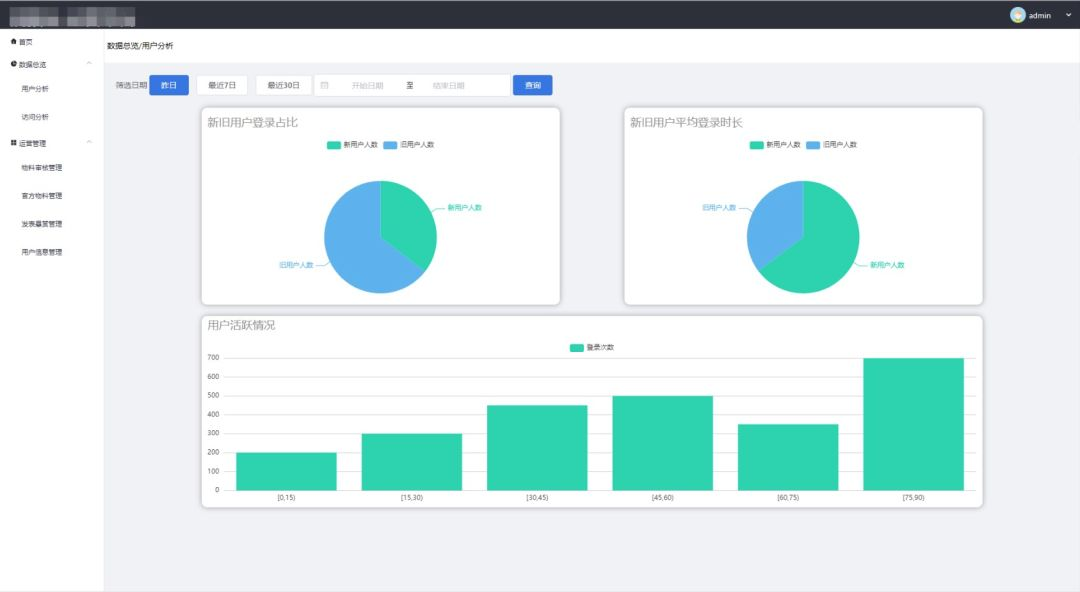Toggle 新用户人数 legend in 新旧用户平均登录时长 chart
The height and width of the screenshot is (592, 1080).
pyautogui.click(x=775, y=145)
